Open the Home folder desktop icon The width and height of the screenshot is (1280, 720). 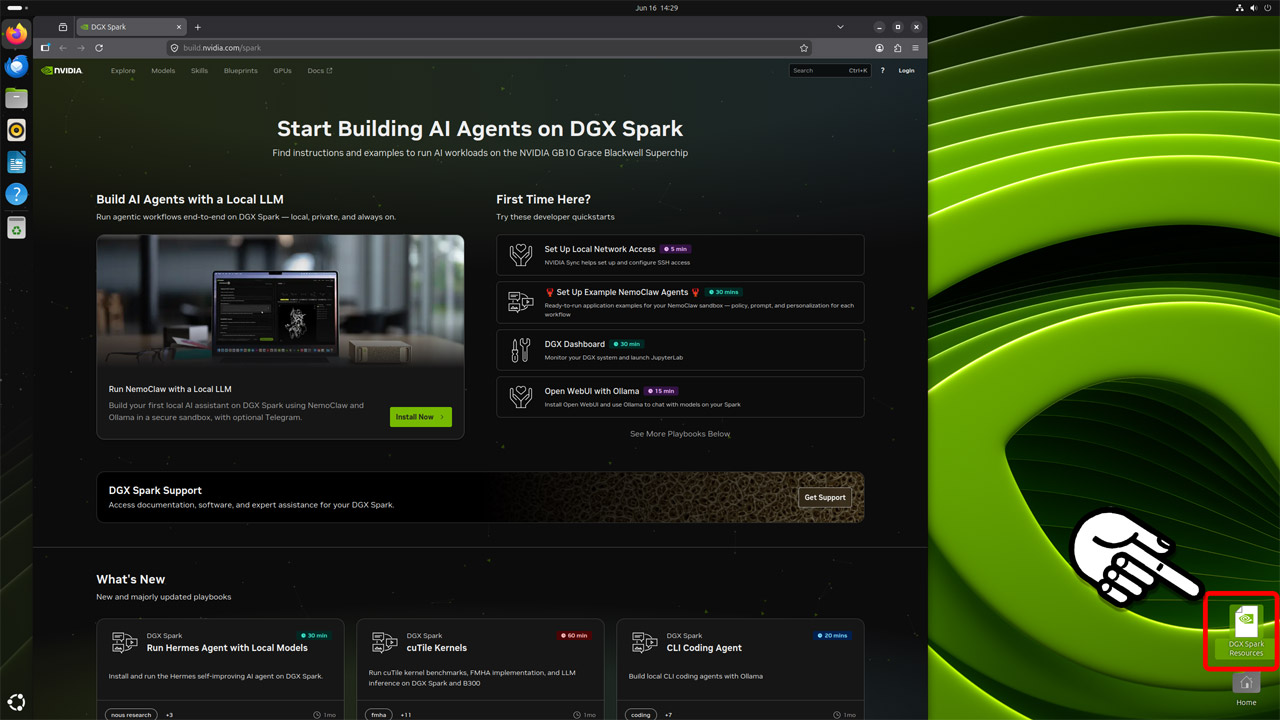1246,690
